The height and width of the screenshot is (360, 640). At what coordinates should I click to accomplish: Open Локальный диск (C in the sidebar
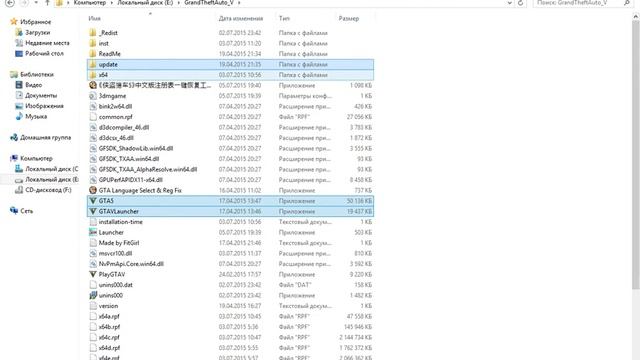pyautogui.click(x=47, y=169)
